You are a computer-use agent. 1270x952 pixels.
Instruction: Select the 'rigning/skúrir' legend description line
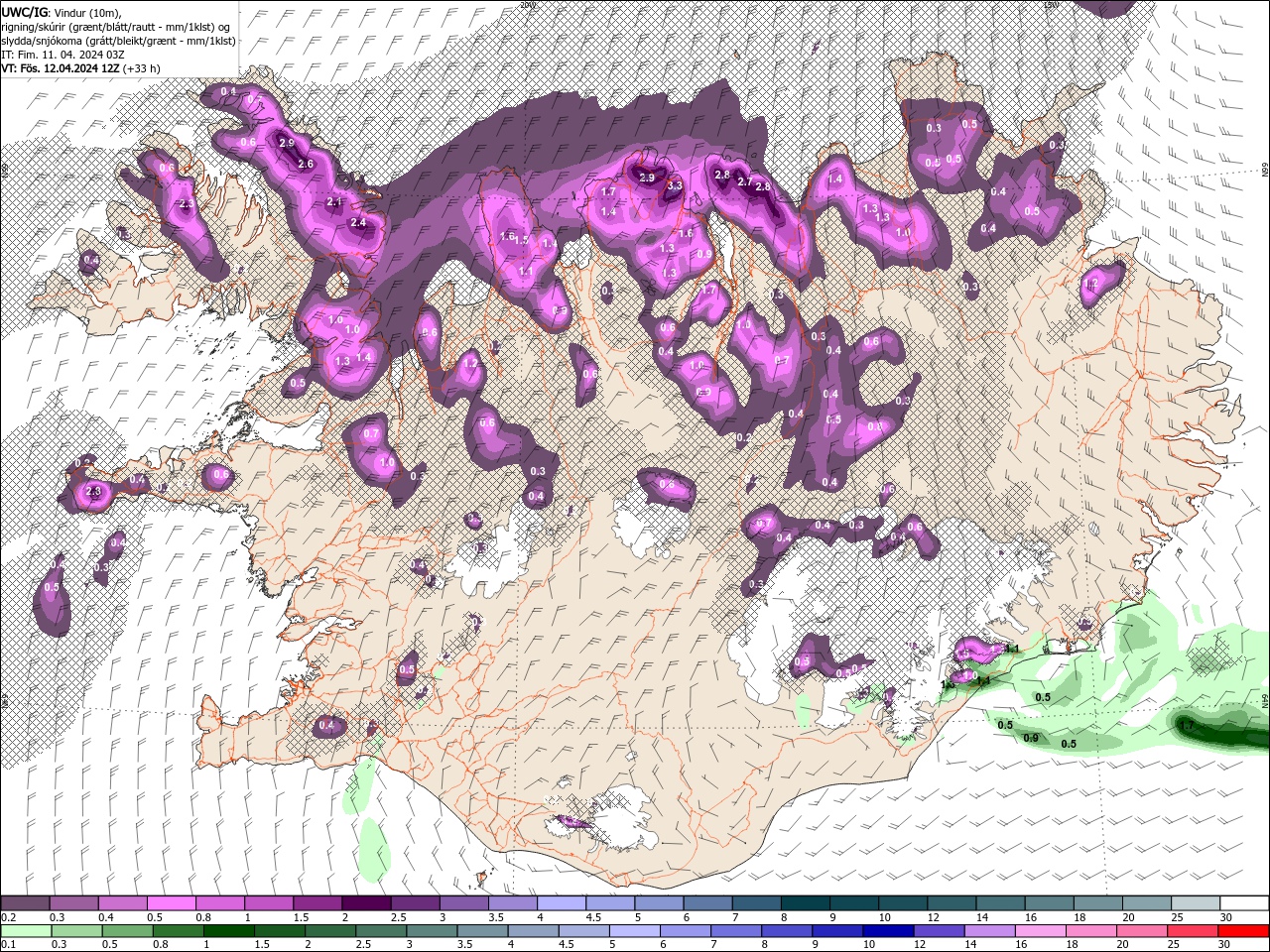(x=115, y=27)
